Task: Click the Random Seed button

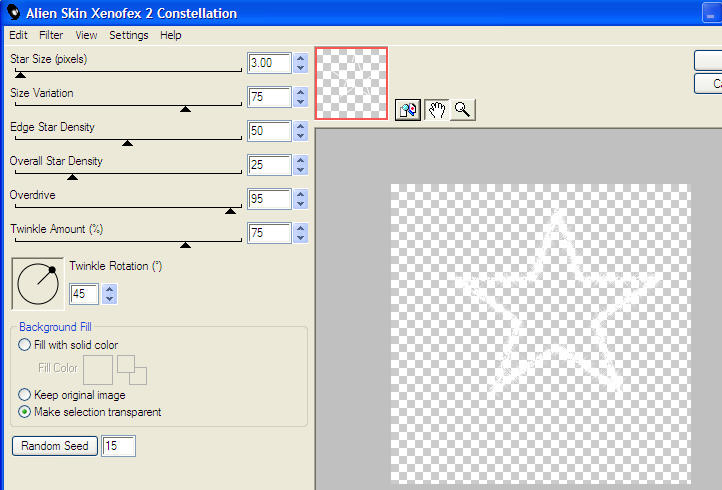Action: point(55,446)
